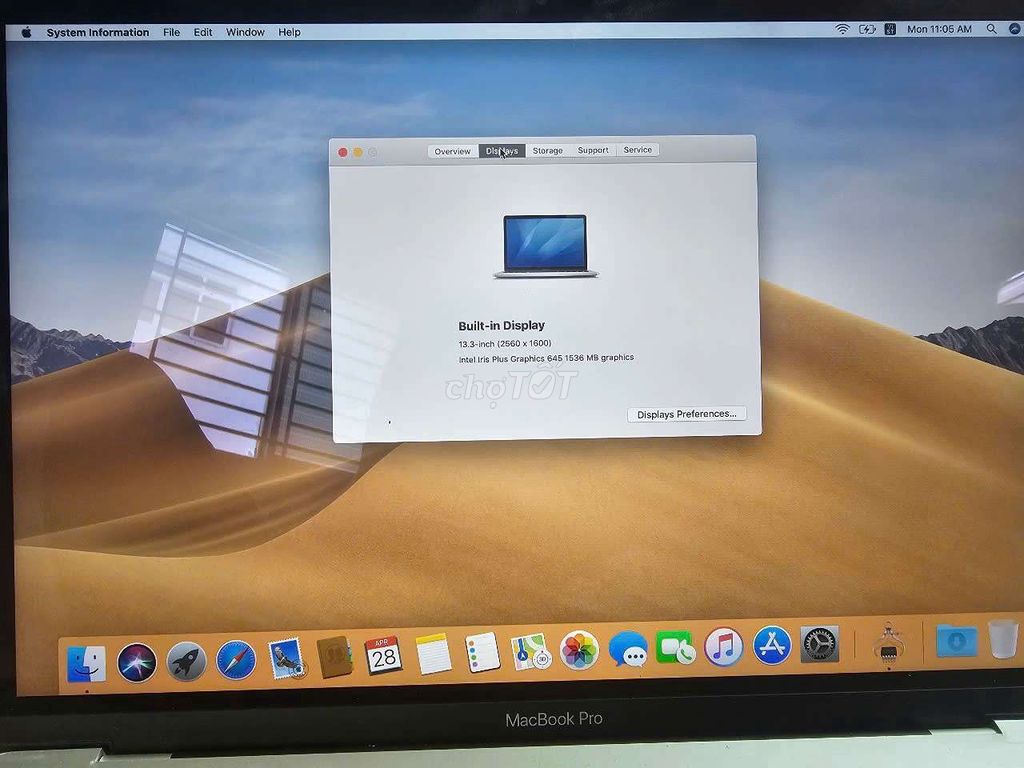Click the input source menu bar icon
Screen dimensions: 1024x768
pyautogui.click(x=889, y=29)
